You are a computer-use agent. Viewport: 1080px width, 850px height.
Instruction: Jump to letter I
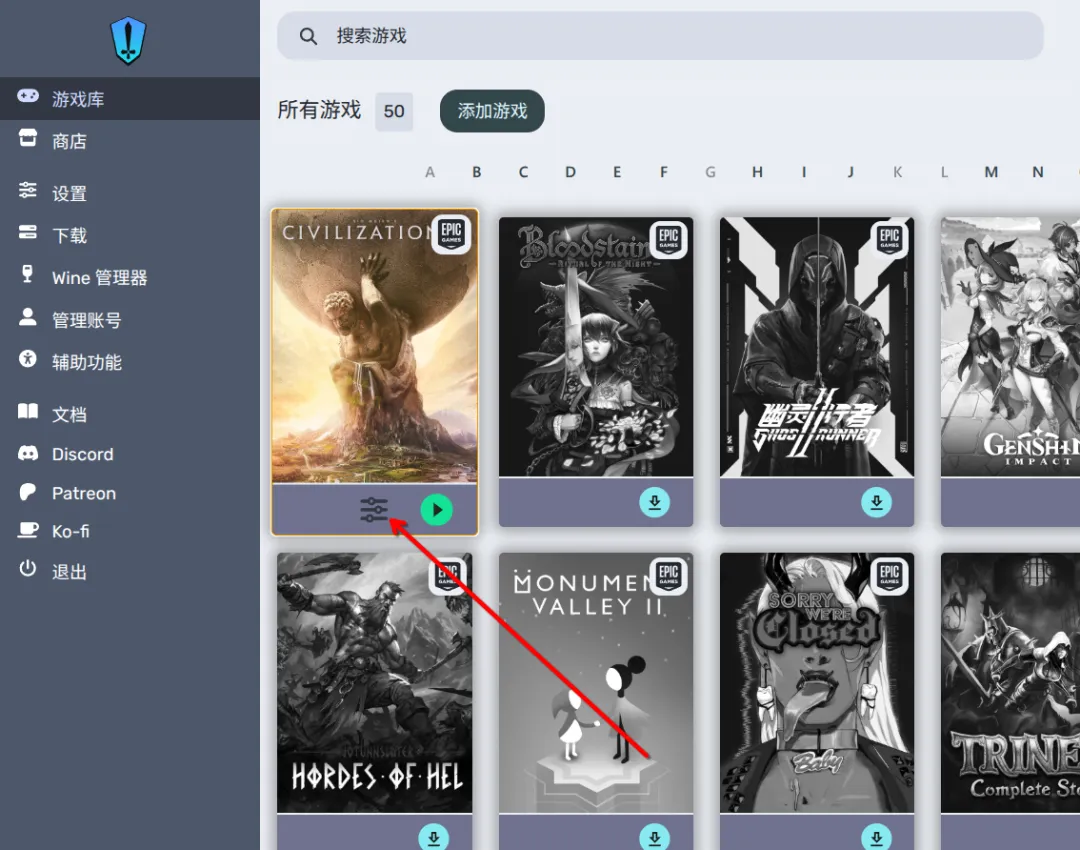(x=804, y=172)
